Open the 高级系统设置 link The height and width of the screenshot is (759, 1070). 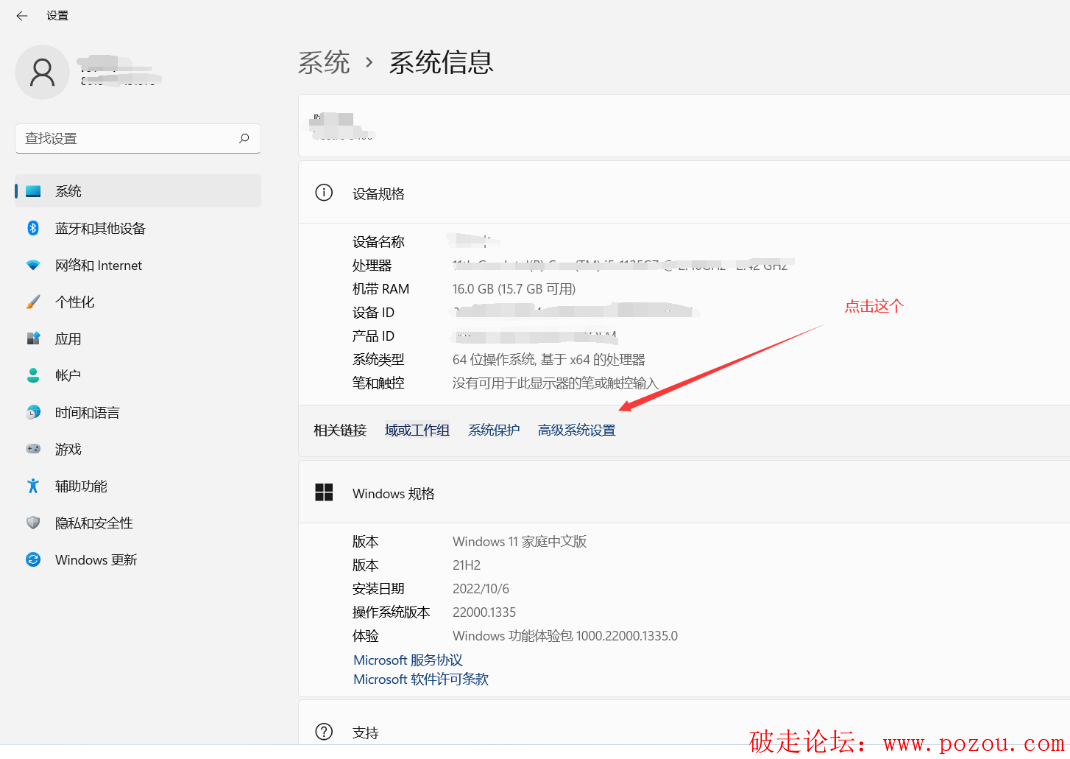click(x=577, y=430)
